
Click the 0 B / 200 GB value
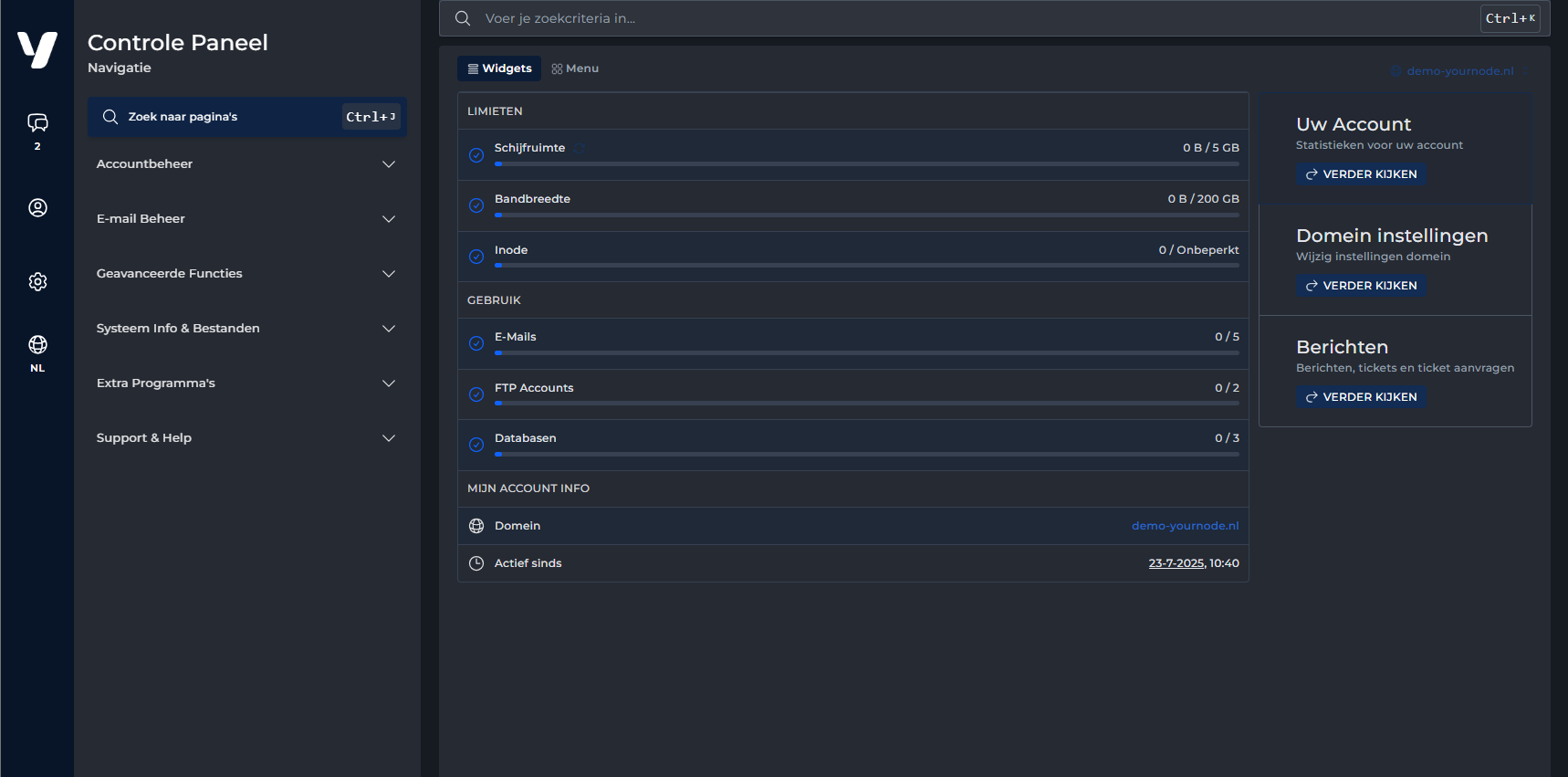(x=1203, y=199)
